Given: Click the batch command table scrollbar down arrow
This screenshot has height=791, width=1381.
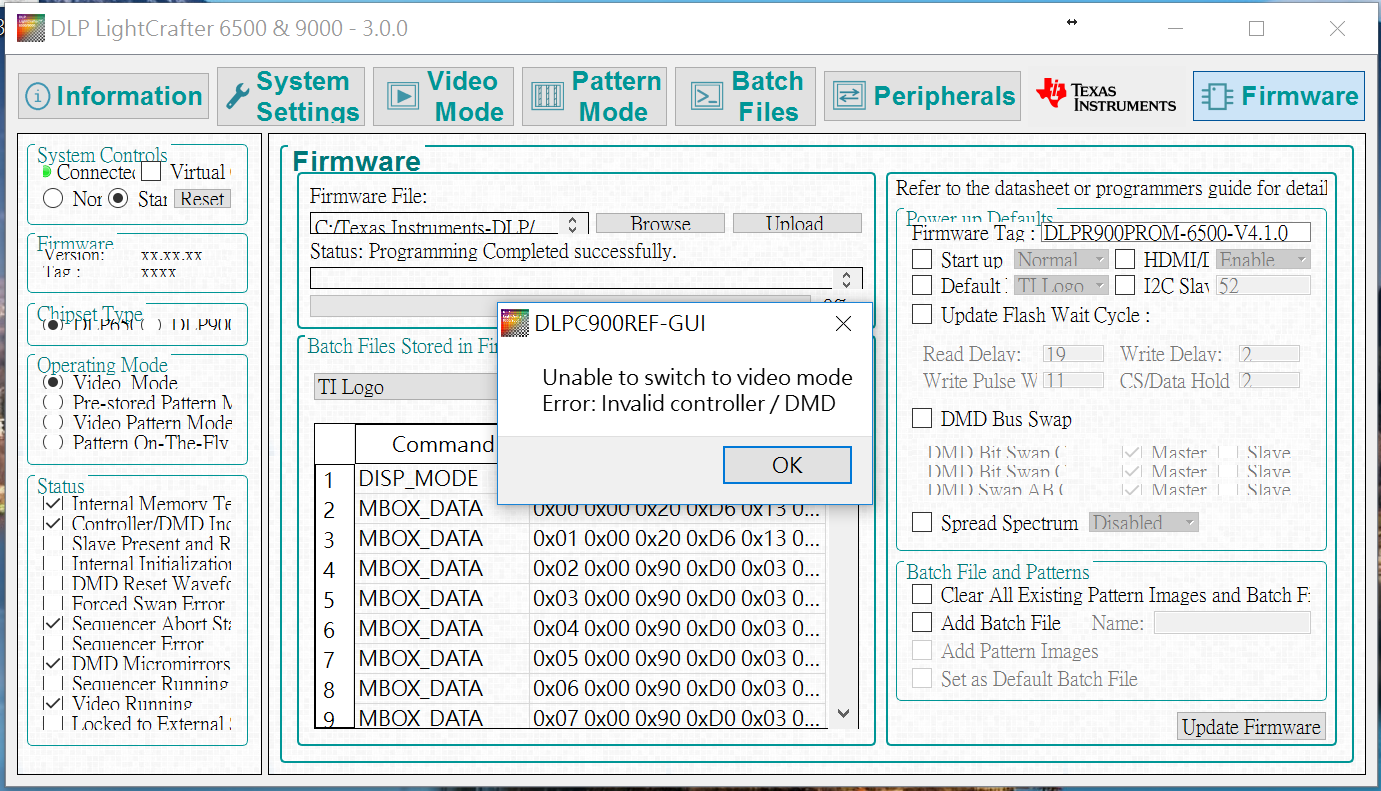Looking at the screenshot, I should 842,713.
